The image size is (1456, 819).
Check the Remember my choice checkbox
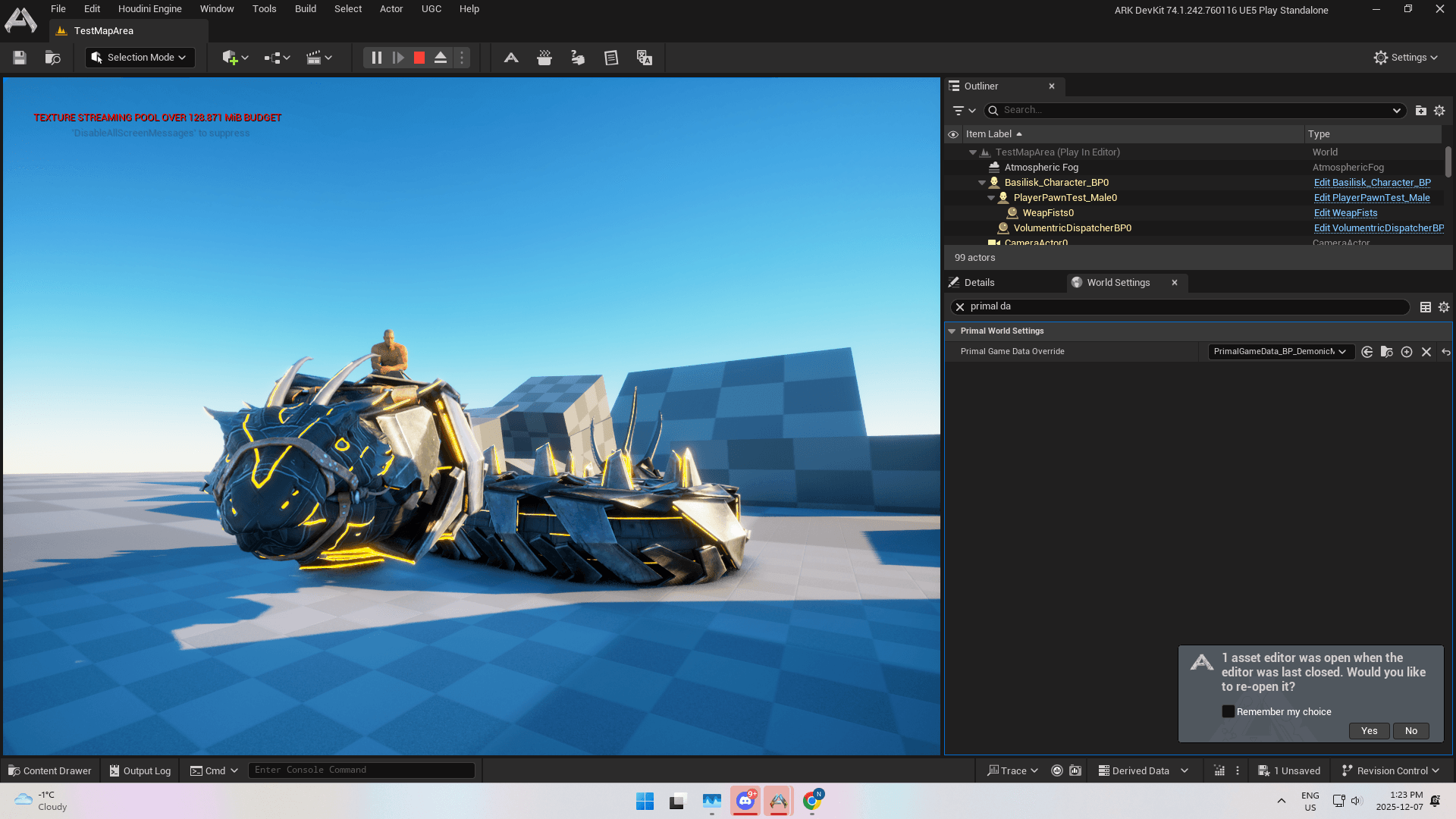click(1228, 711)
